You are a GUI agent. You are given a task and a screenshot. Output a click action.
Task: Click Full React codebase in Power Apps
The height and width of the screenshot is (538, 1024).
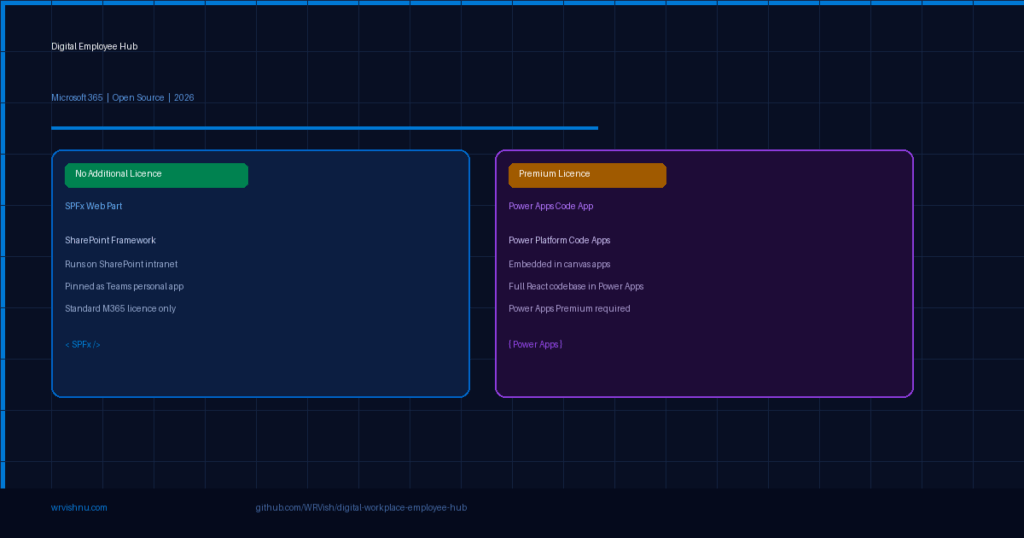tap(576, 286)
